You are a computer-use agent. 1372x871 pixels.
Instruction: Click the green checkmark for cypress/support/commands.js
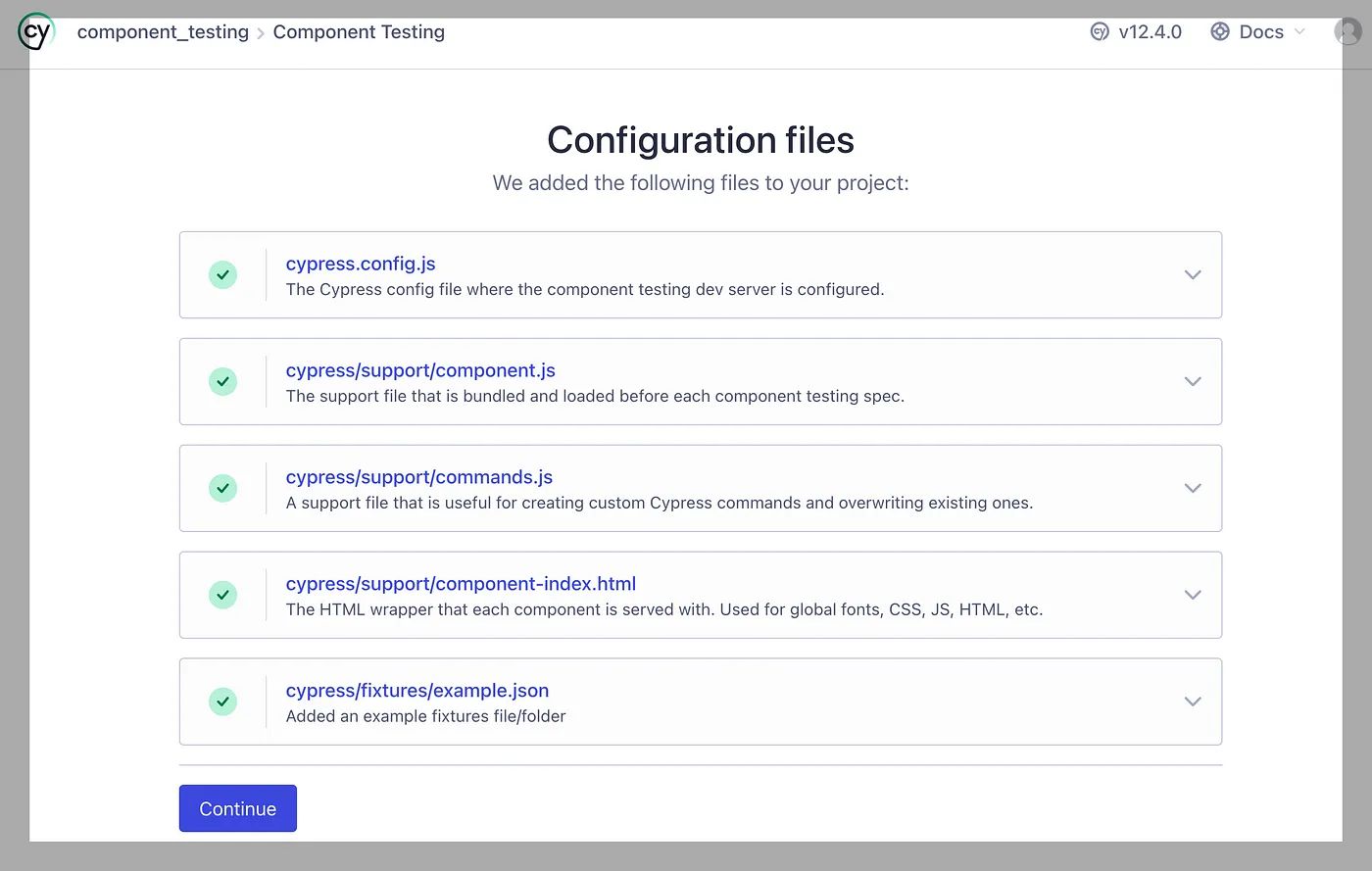(223, 489)
